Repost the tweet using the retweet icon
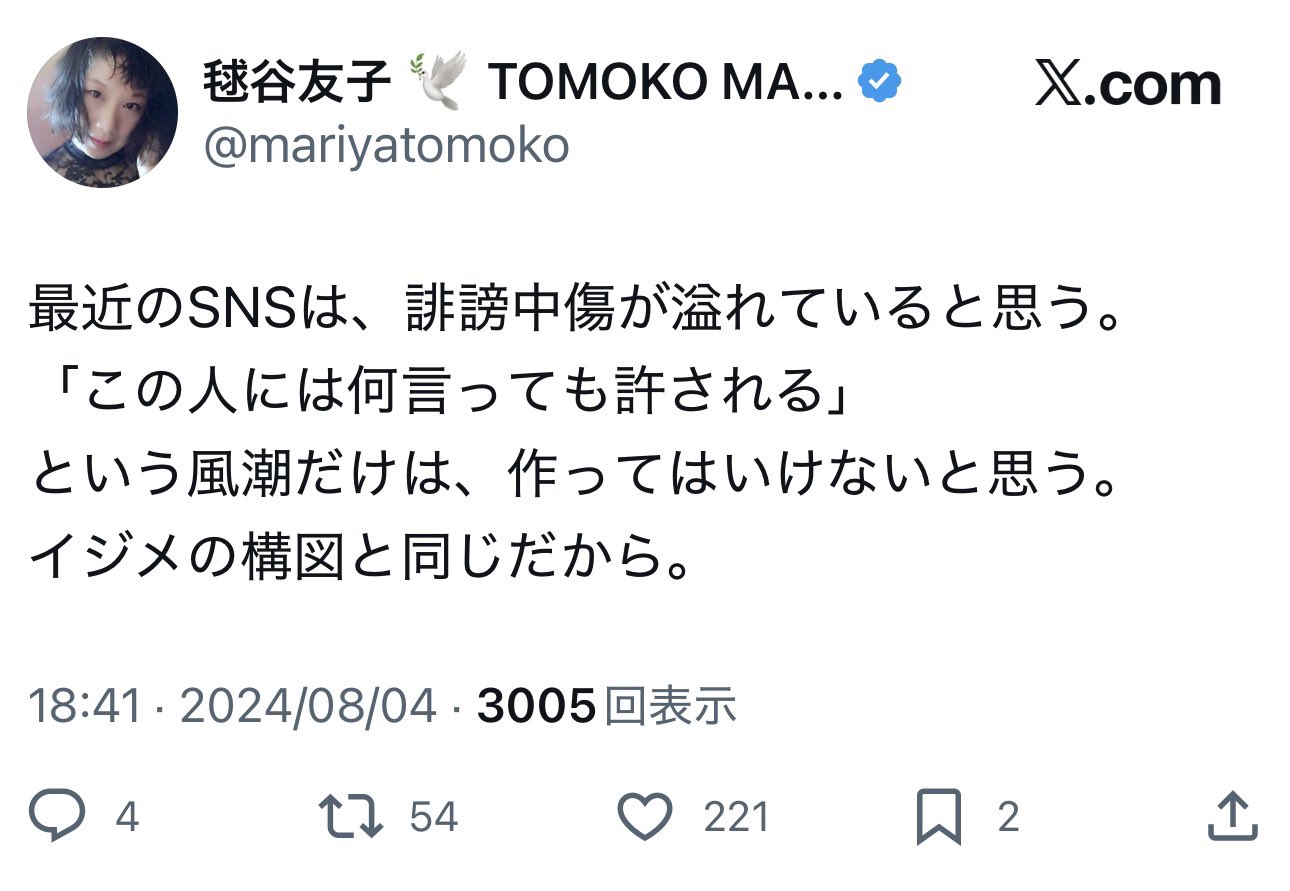This screenshot has width=1290, height=891. (349, 817)
